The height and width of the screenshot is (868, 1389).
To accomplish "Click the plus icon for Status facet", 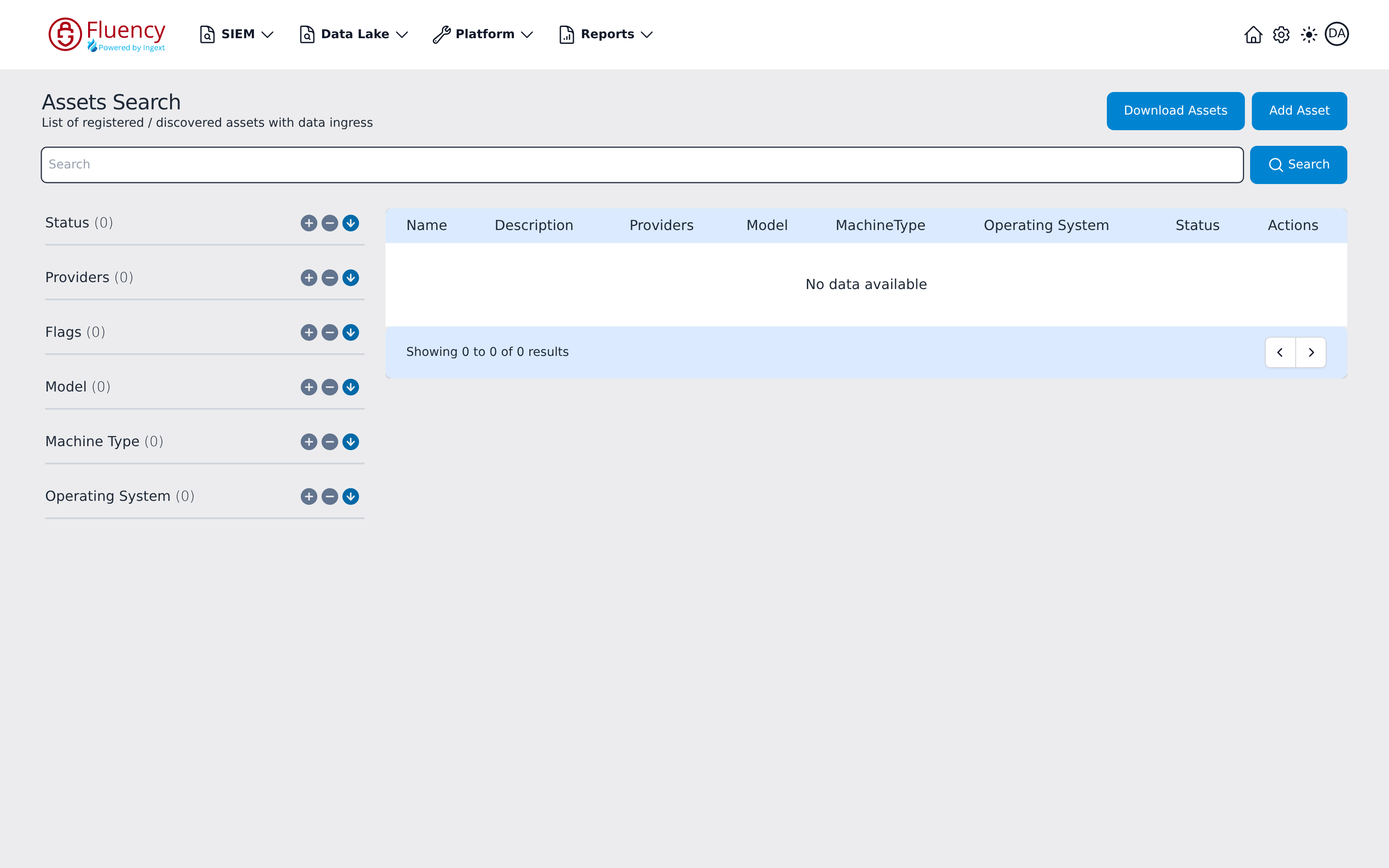I will tap(309, 223).
